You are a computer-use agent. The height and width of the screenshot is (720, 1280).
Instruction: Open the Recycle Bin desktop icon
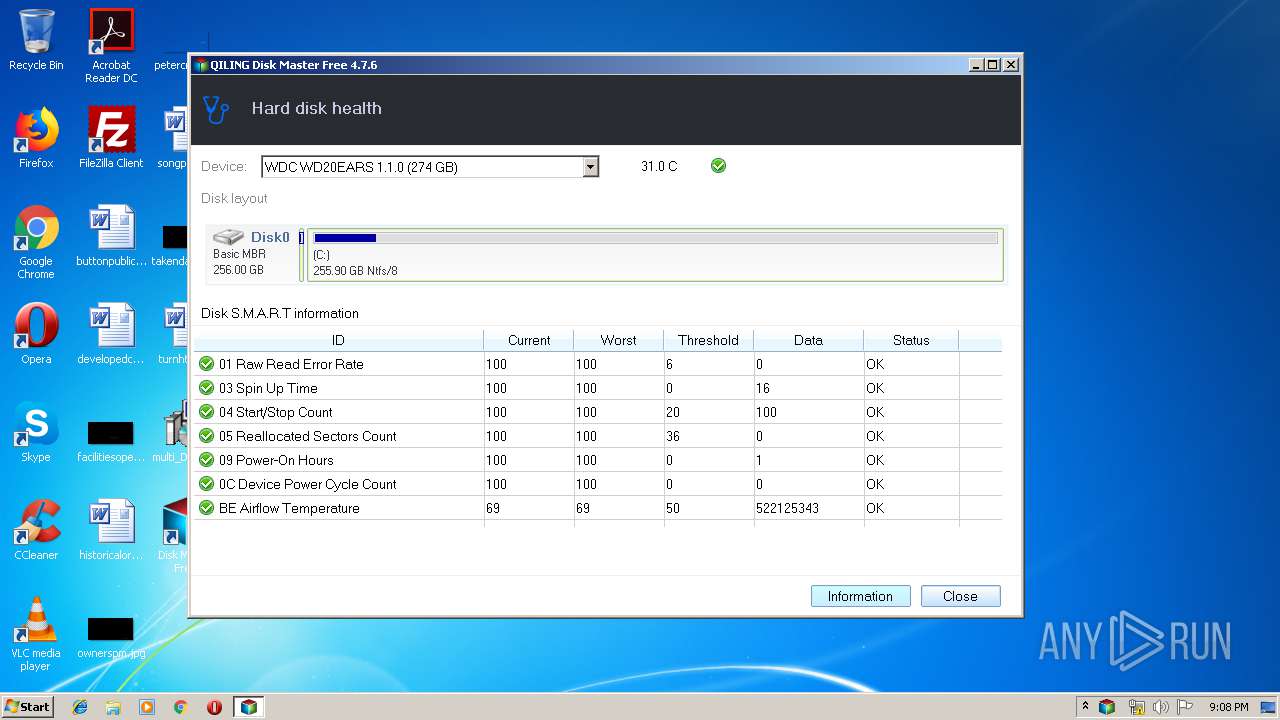36,40
